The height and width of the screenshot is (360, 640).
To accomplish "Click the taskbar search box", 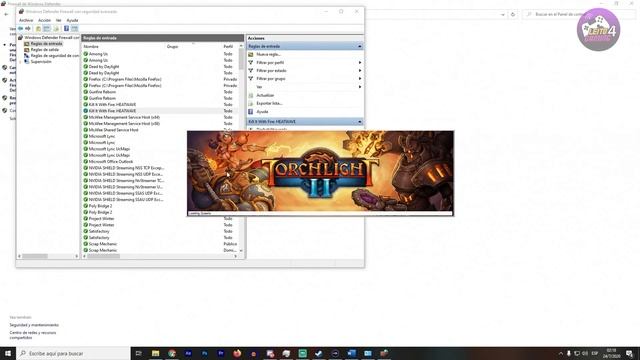I will point(73,353).
